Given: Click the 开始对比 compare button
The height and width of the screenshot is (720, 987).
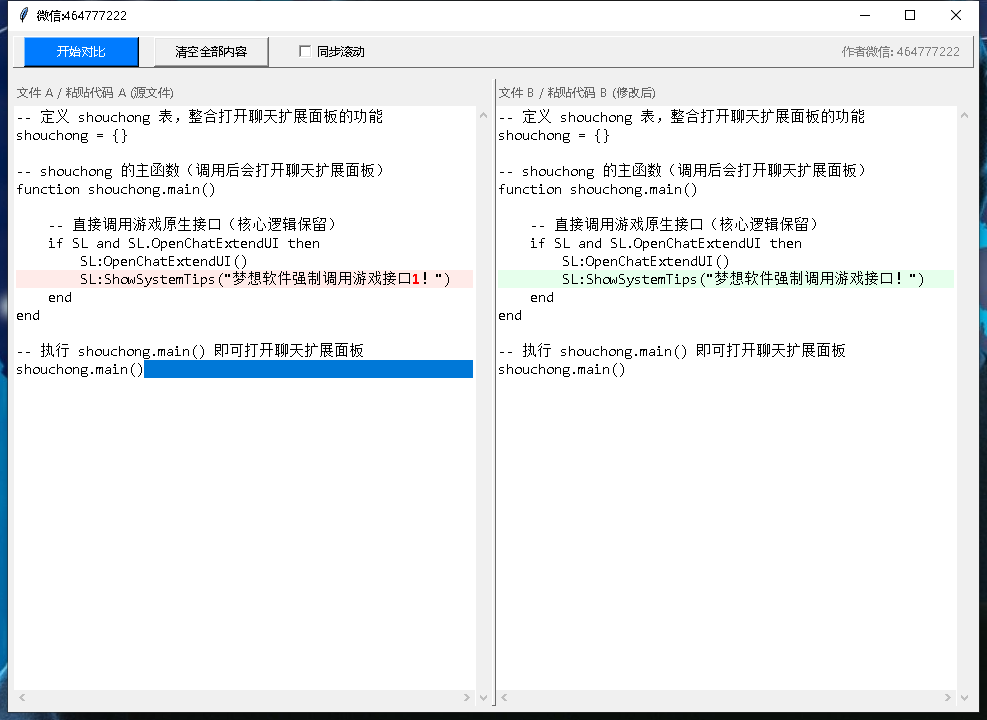Looking at the screenshot, I should pyautogui.click(x=80, y=51).
